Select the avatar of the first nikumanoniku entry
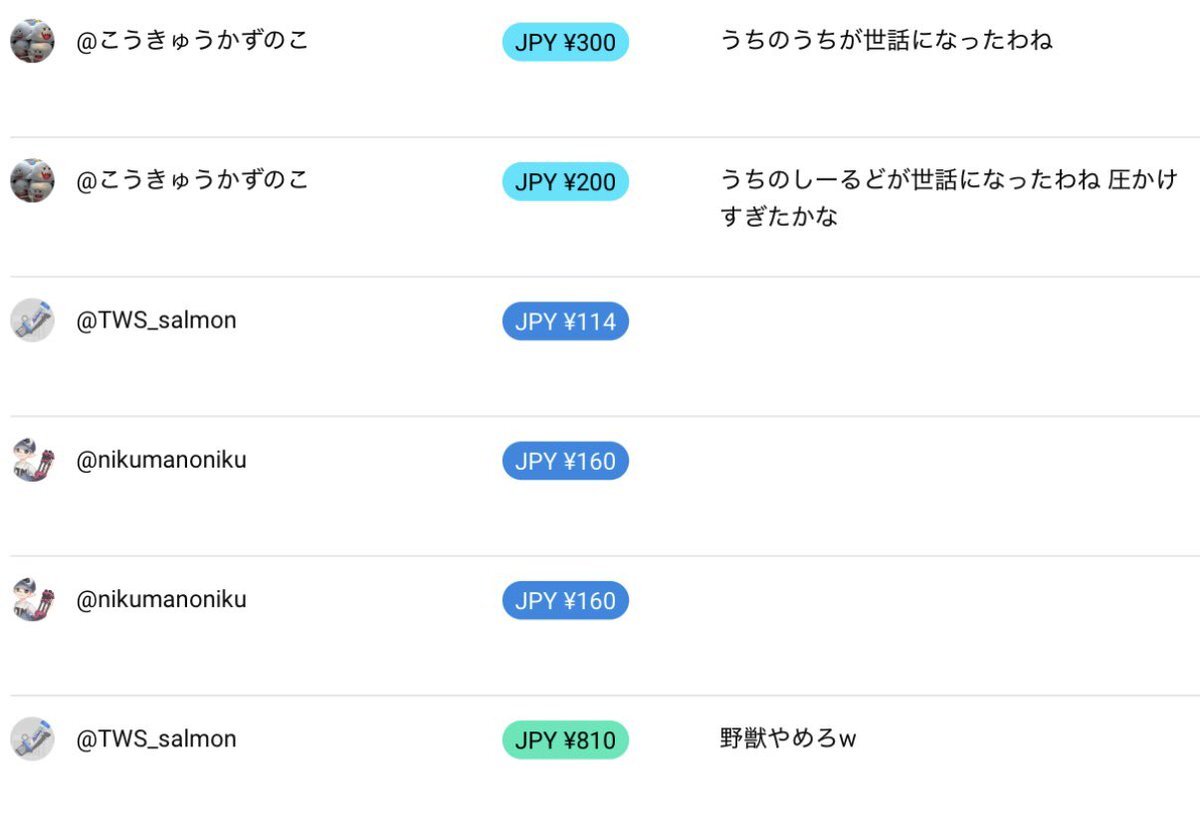1200x816 pixels. click(32, 460)
